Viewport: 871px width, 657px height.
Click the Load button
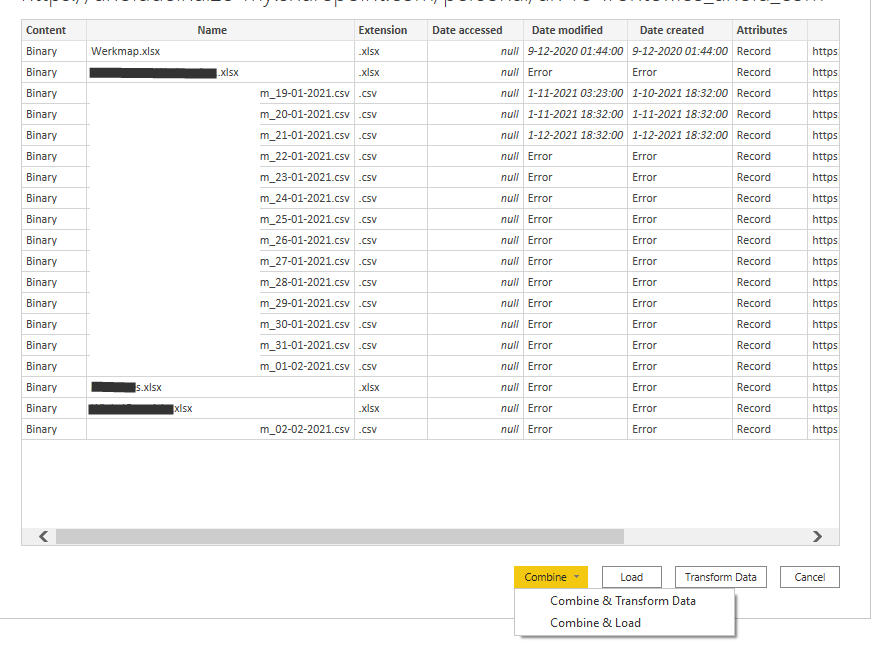[x=632, y=577]
